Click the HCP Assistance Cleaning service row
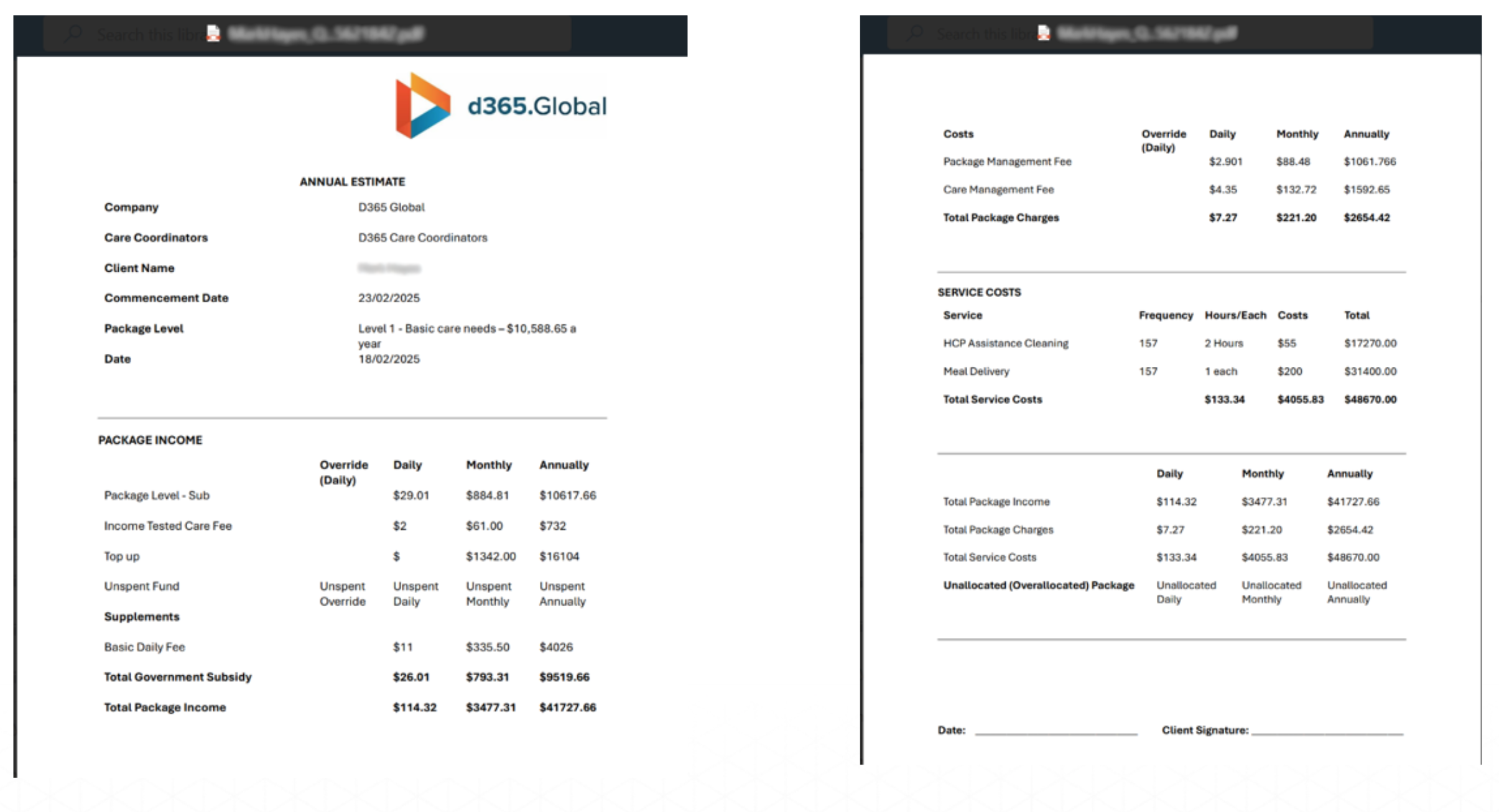1499x812 pixels. tap(1005, 343)
